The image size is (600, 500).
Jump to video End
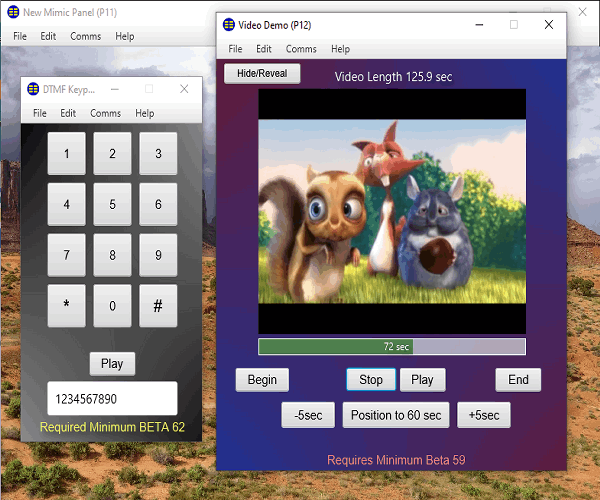(518, 380)
